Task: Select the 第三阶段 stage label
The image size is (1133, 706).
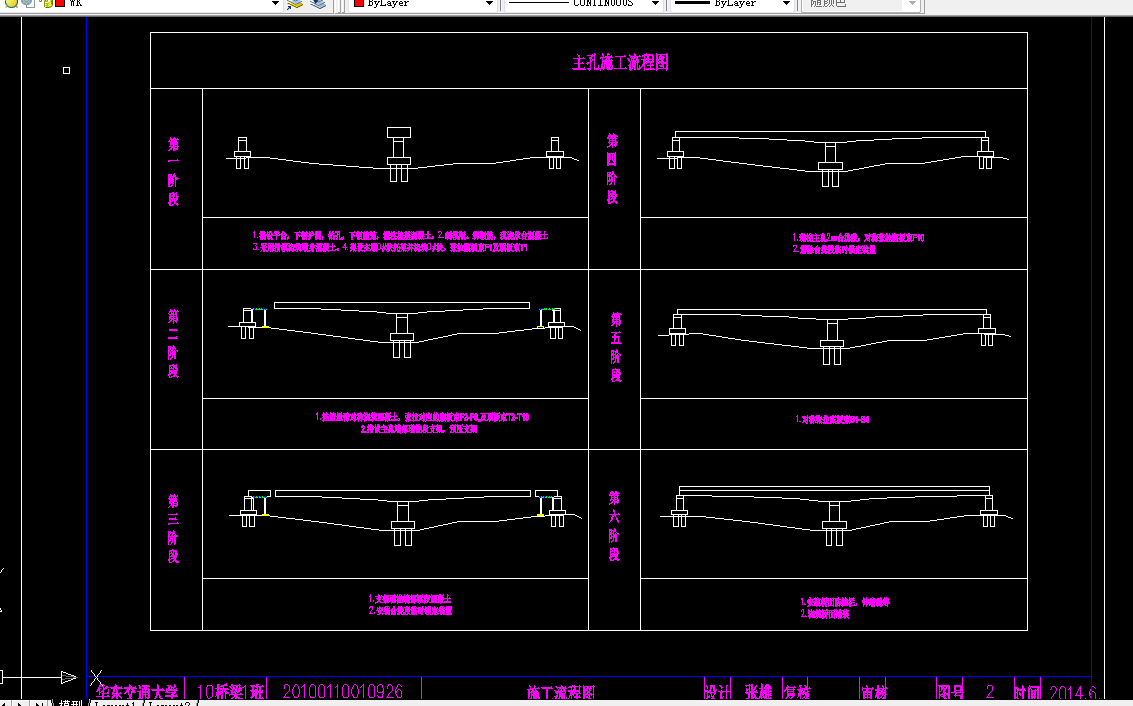Action: coord(173,528)
